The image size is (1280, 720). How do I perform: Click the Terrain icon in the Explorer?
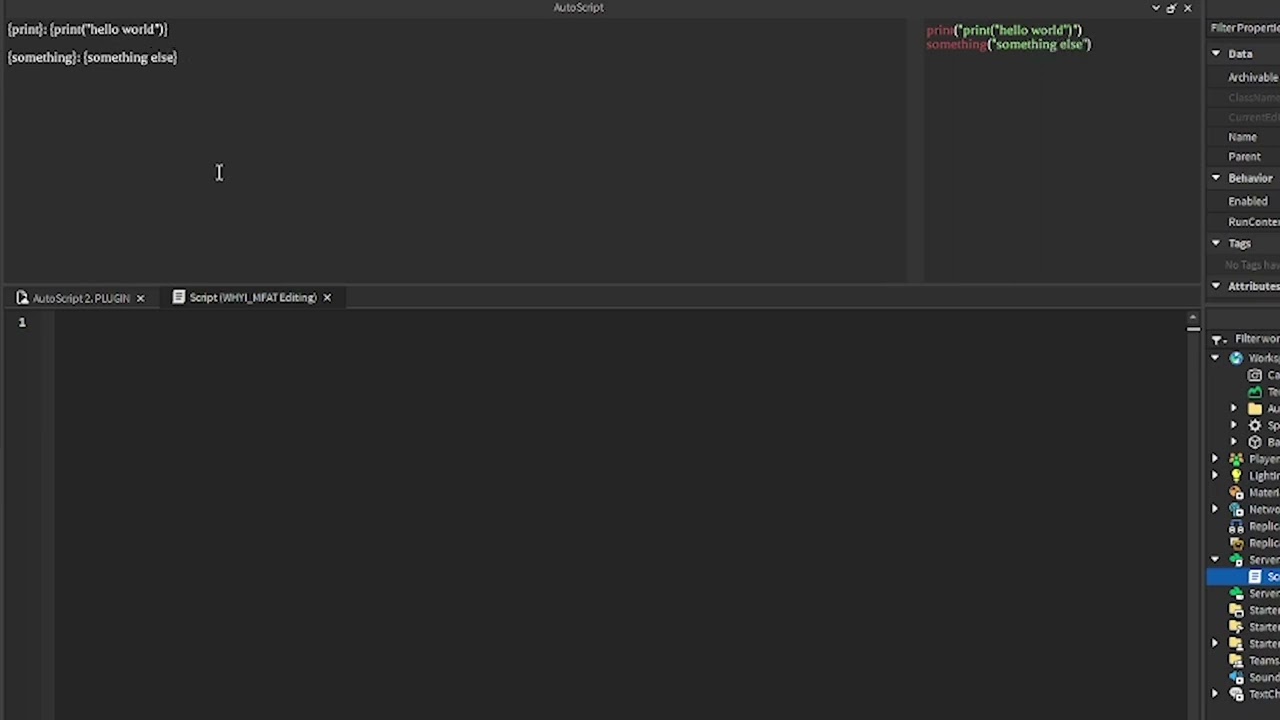coord(1255,391)
